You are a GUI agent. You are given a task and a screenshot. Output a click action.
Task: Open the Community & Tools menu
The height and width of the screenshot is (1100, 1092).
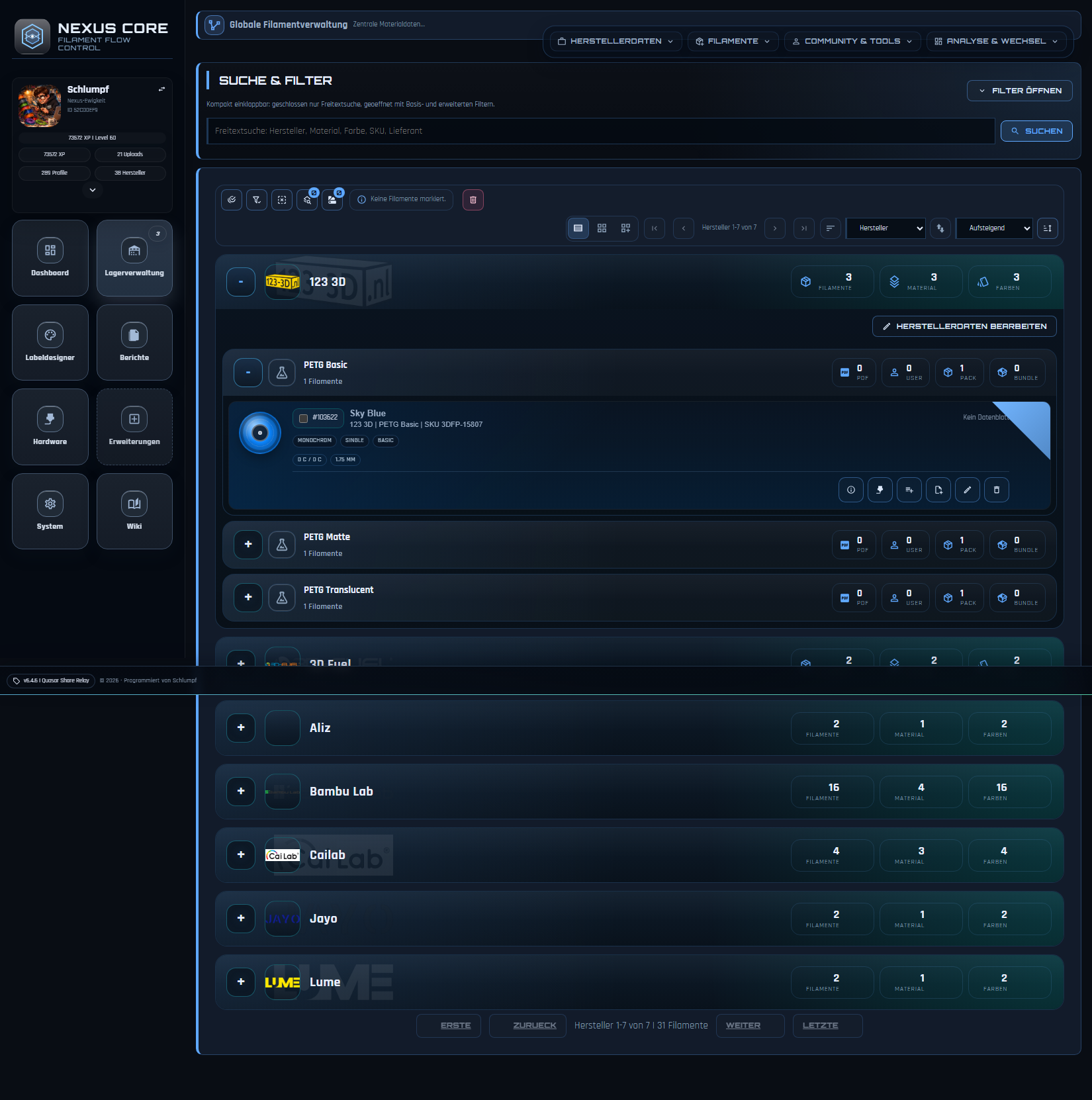(852, 41)
